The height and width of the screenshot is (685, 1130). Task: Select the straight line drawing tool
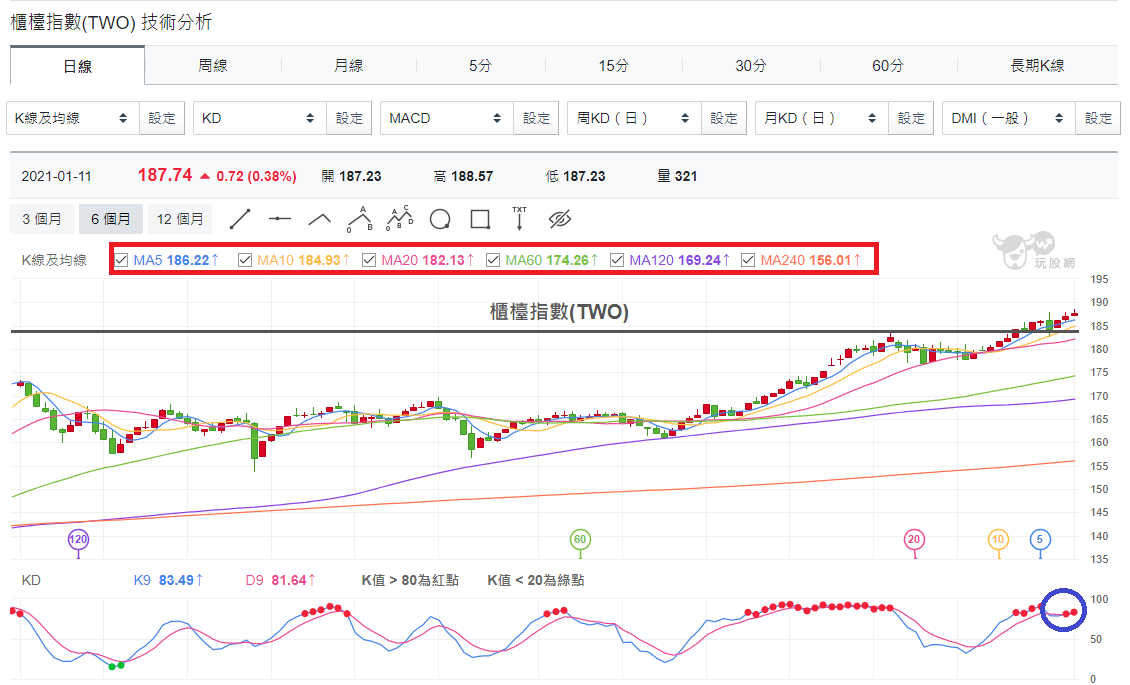239,219
